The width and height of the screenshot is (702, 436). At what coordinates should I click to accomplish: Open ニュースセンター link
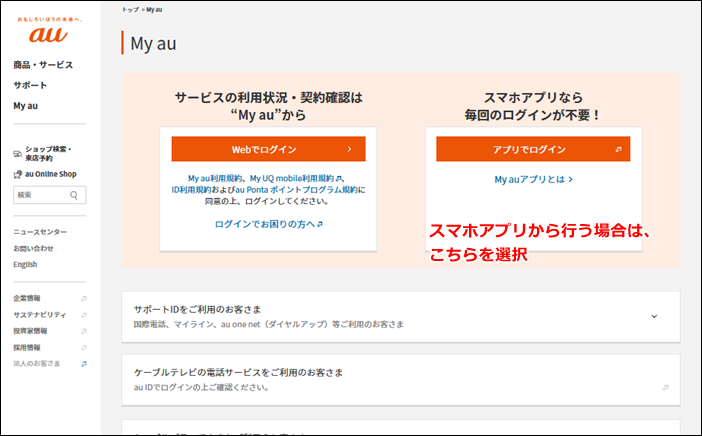40,232
